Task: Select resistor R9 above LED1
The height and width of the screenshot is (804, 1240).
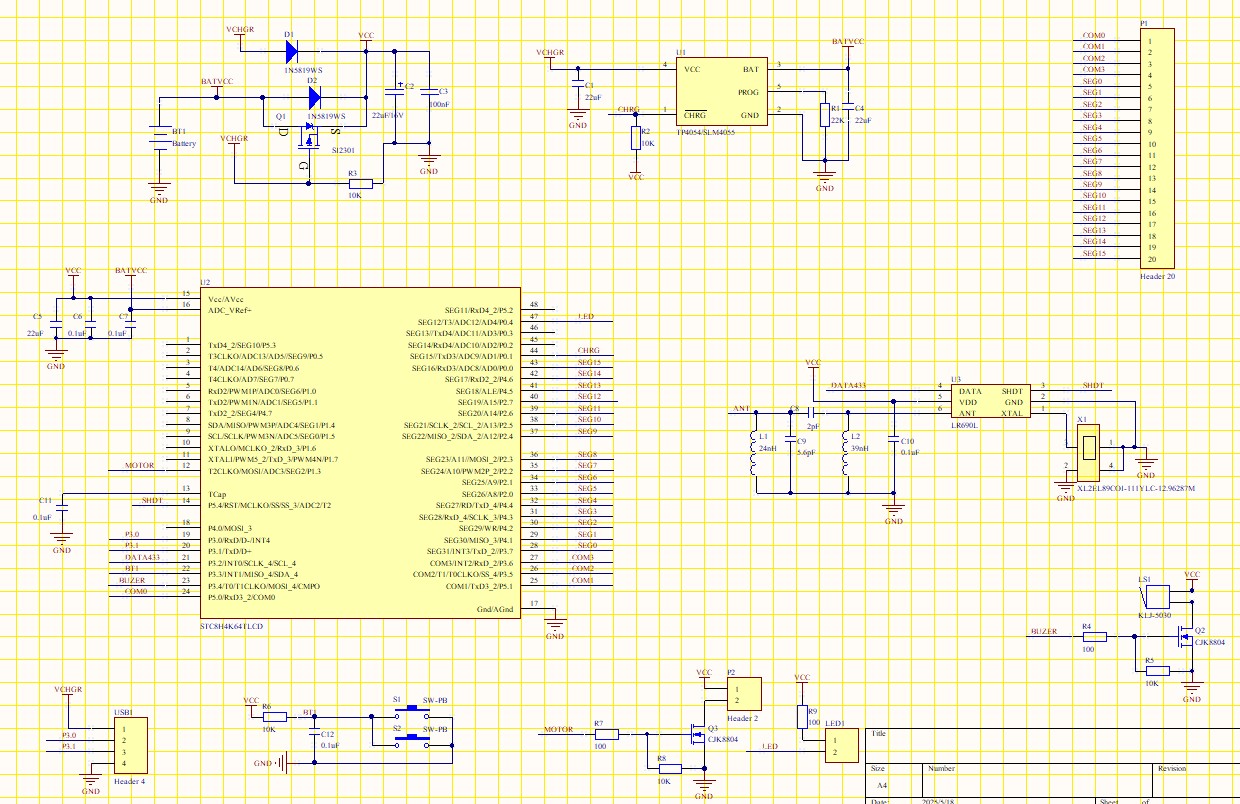Action: tap(801, 716)
